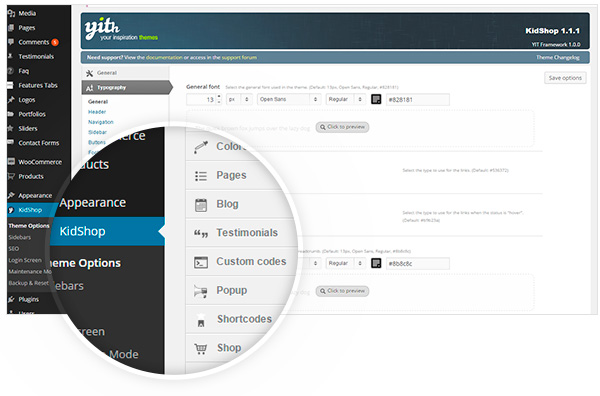Click the Sliders star icon
The width and height of the screenshot is (600, 396).
click(11, 128)
